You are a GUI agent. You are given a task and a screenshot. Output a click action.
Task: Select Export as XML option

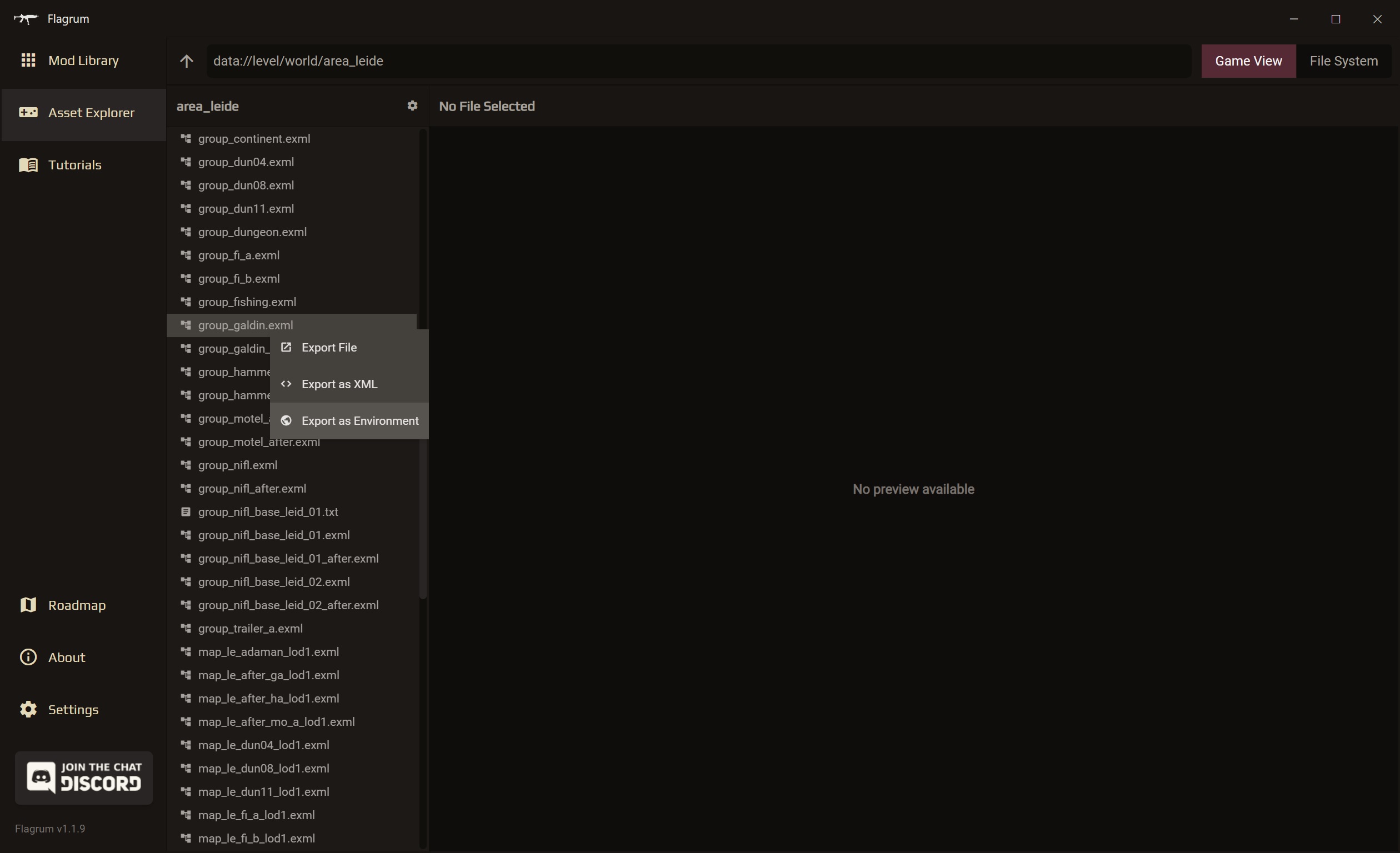(x=339, y=384)
